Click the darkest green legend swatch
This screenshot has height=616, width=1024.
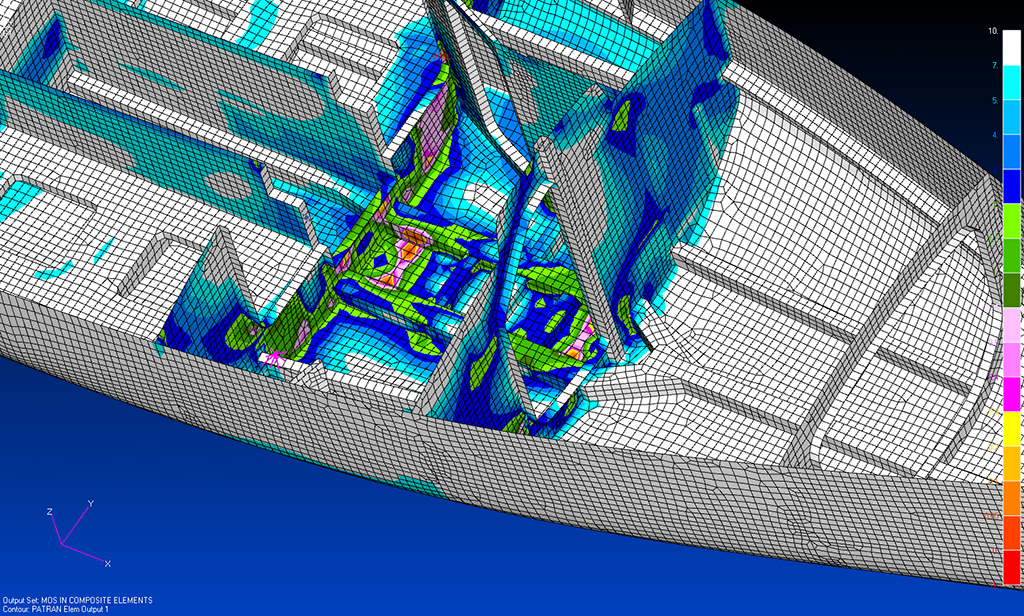(1012, 290)
